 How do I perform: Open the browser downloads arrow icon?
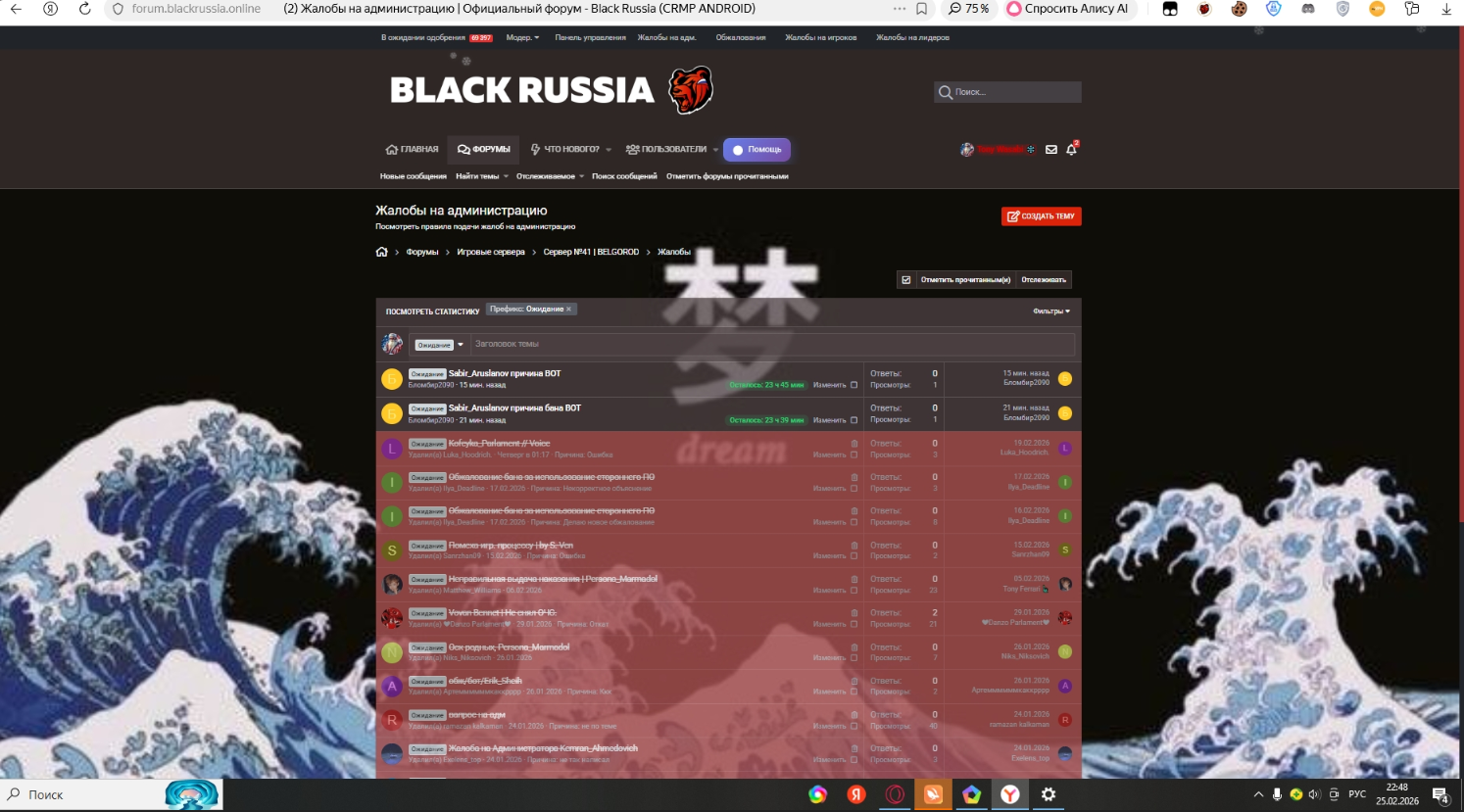(x=1446, y=9)
